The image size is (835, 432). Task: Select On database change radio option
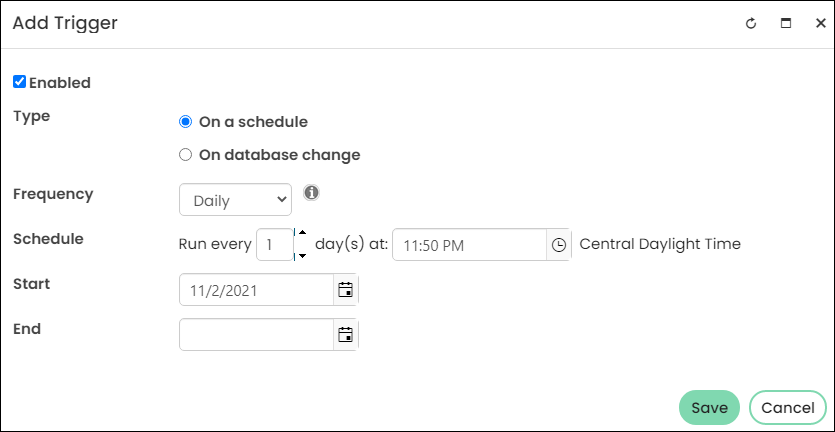[x=185, y=155]
